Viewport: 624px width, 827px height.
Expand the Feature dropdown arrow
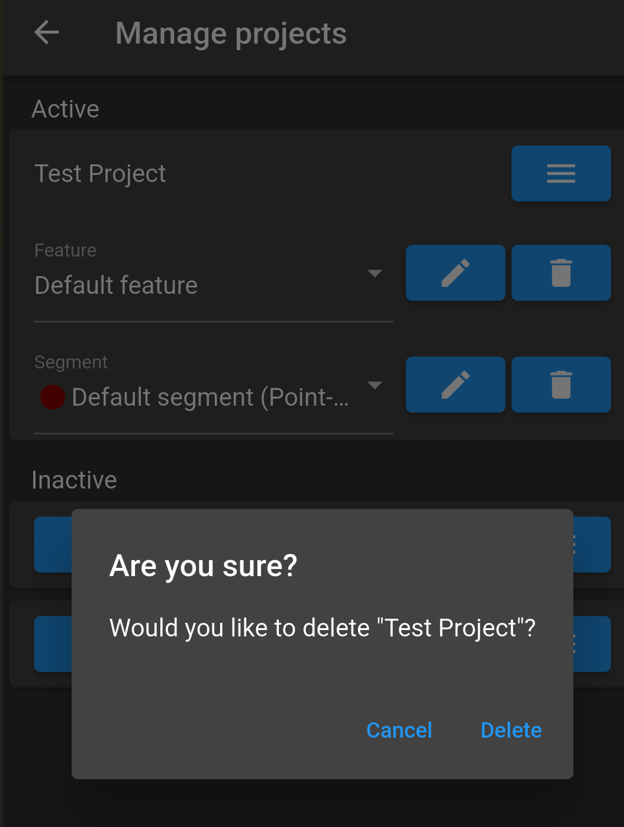(375, 273)
